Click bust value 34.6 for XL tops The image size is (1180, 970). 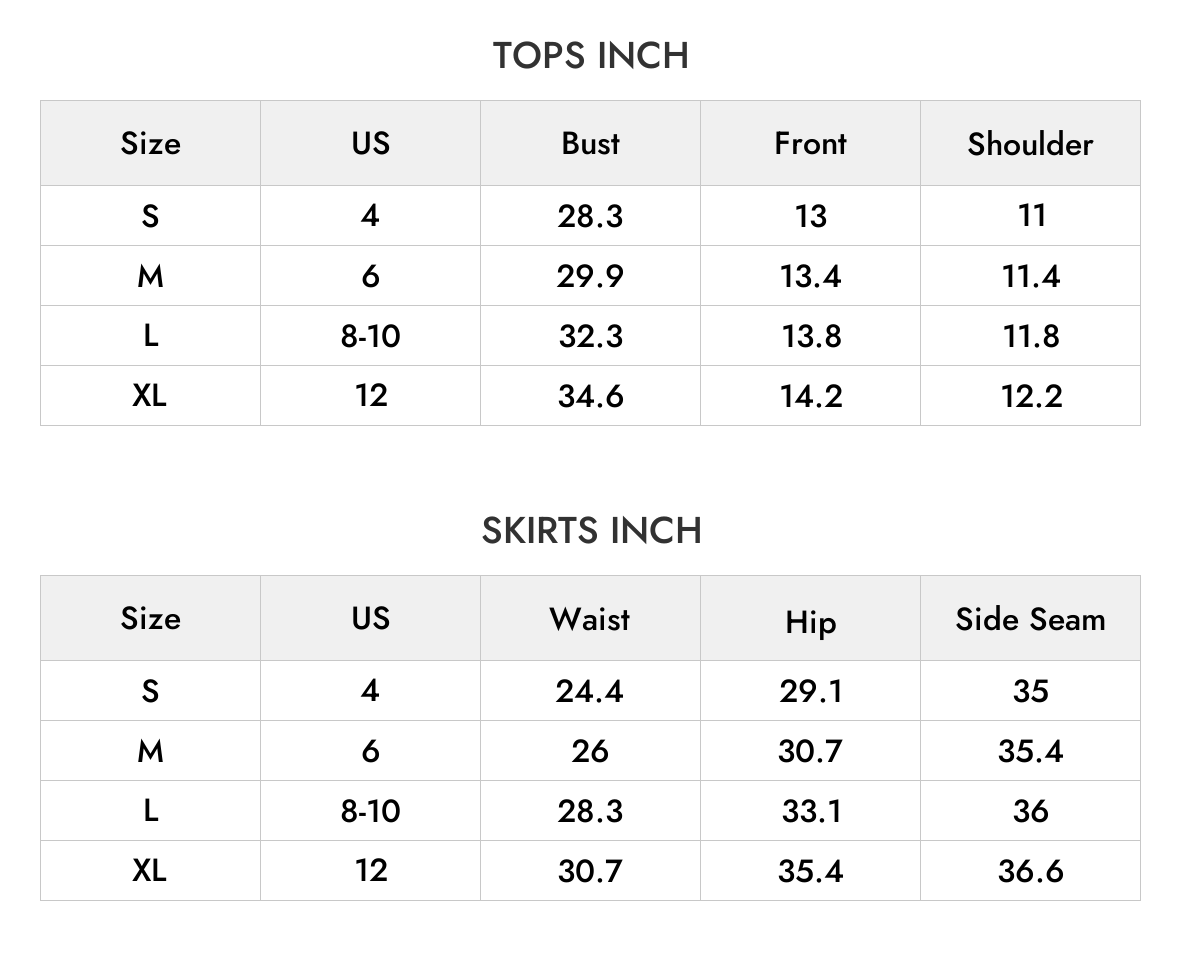(591, 396)
